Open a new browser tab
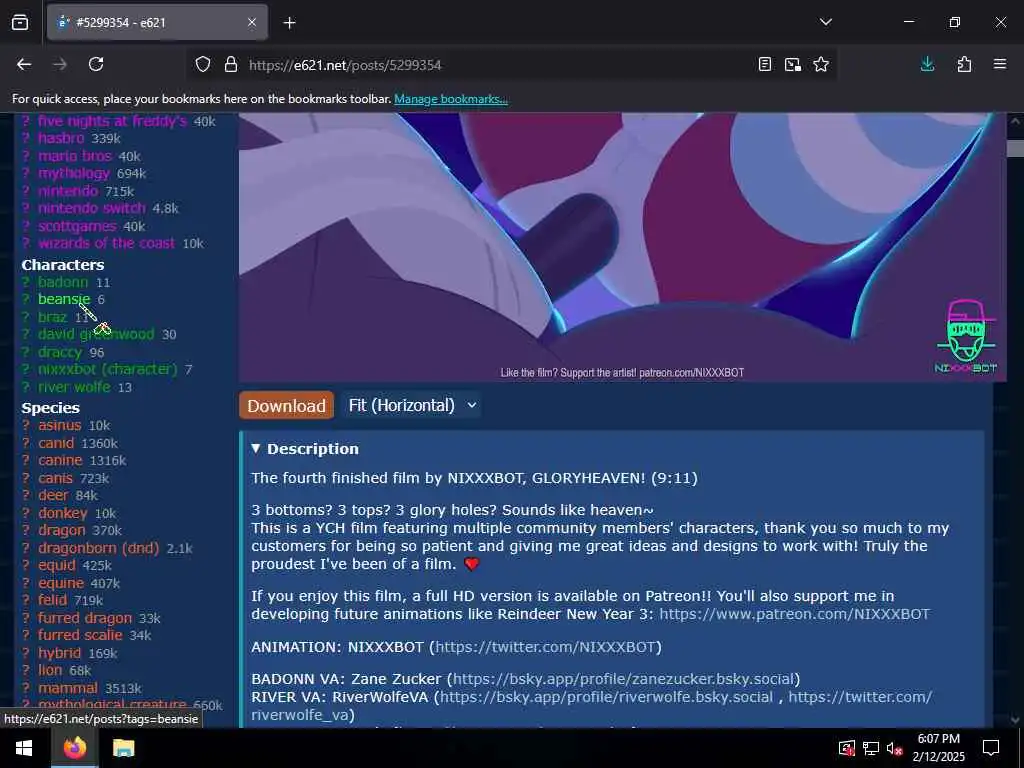 click(x=289, y=23)
